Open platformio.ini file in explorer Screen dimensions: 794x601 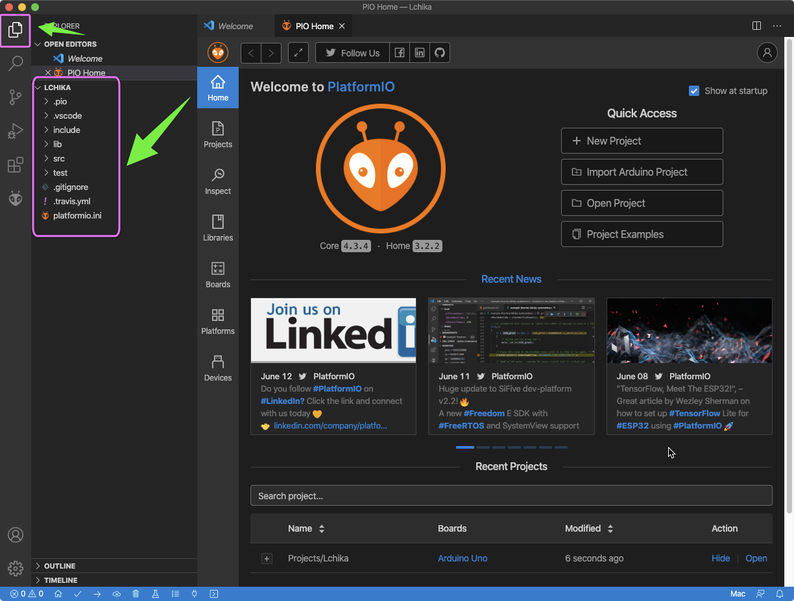tap(77, 215)
